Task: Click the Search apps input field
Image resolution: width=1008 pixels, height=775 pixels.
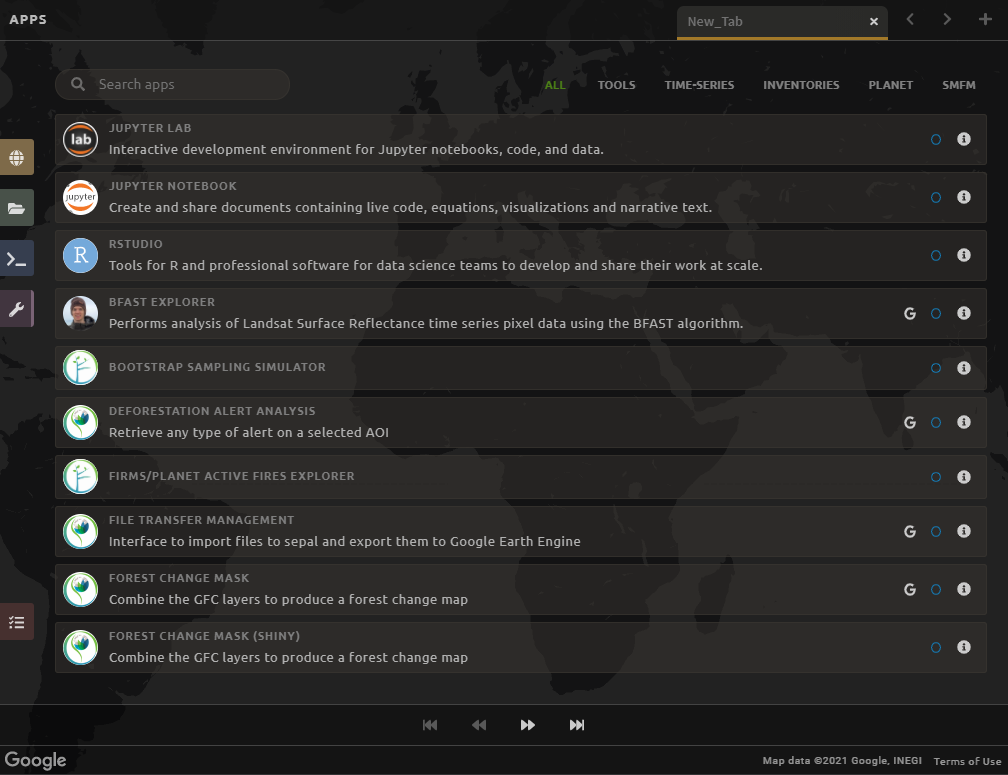Action: [185, 85]
